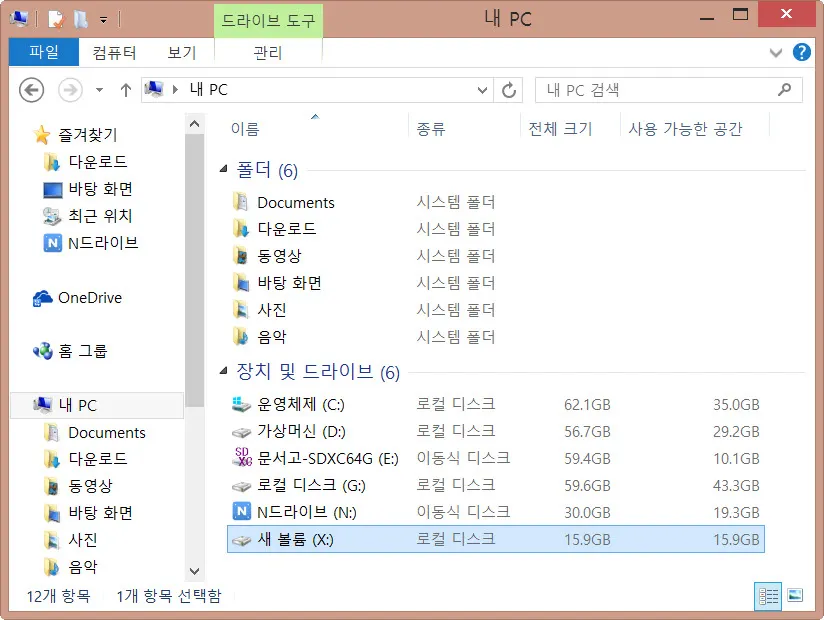Open the address bar dropdown
The height and width of the screenshot is (620, 824).
click(x=482, y=90)
